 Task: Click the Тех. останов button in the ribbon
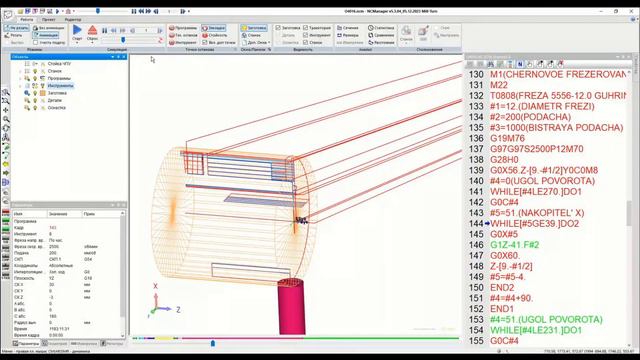pos(183,35)
